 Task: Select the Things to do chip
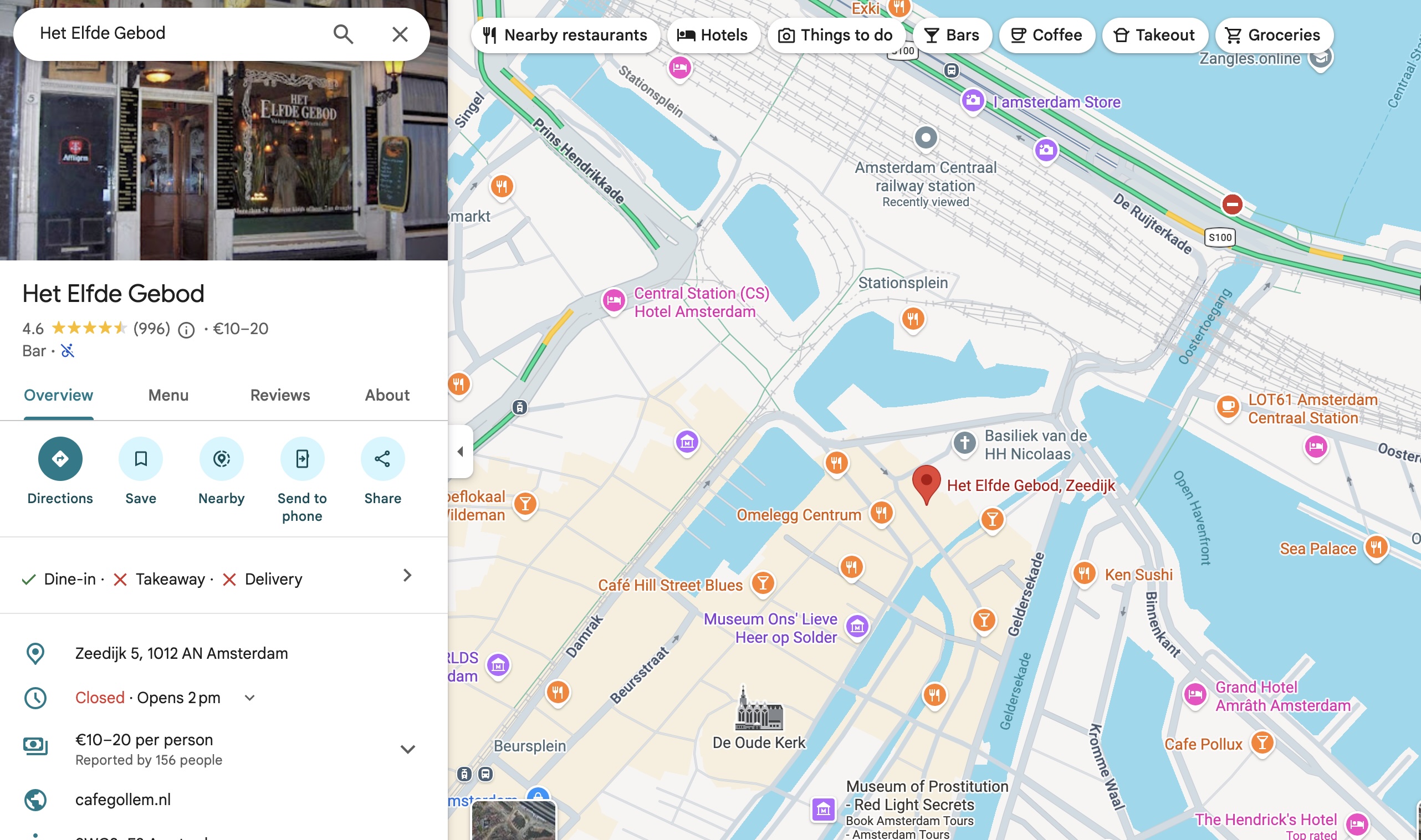836,35
